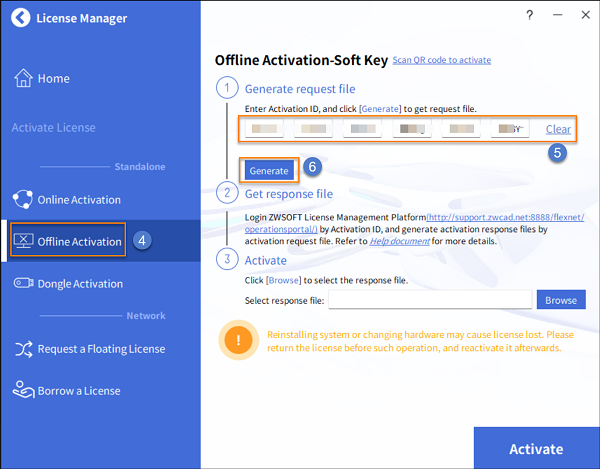Click the Generate button

pos(269,170)
